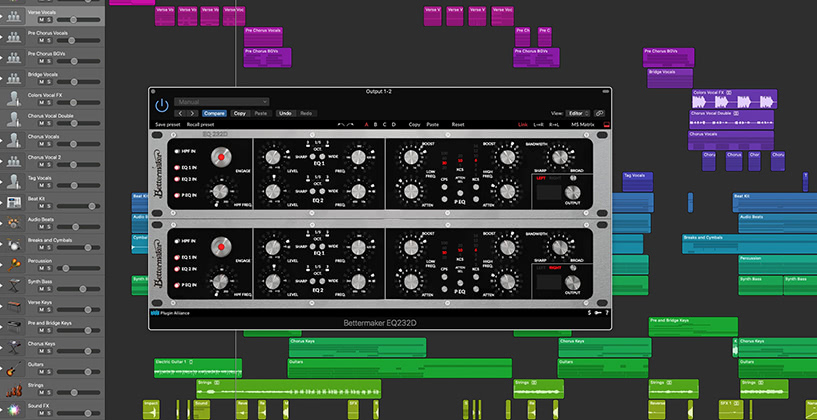817x420 pixels.
Task: Expand the Bridge Vocals track stack
Action: [2, 78]
